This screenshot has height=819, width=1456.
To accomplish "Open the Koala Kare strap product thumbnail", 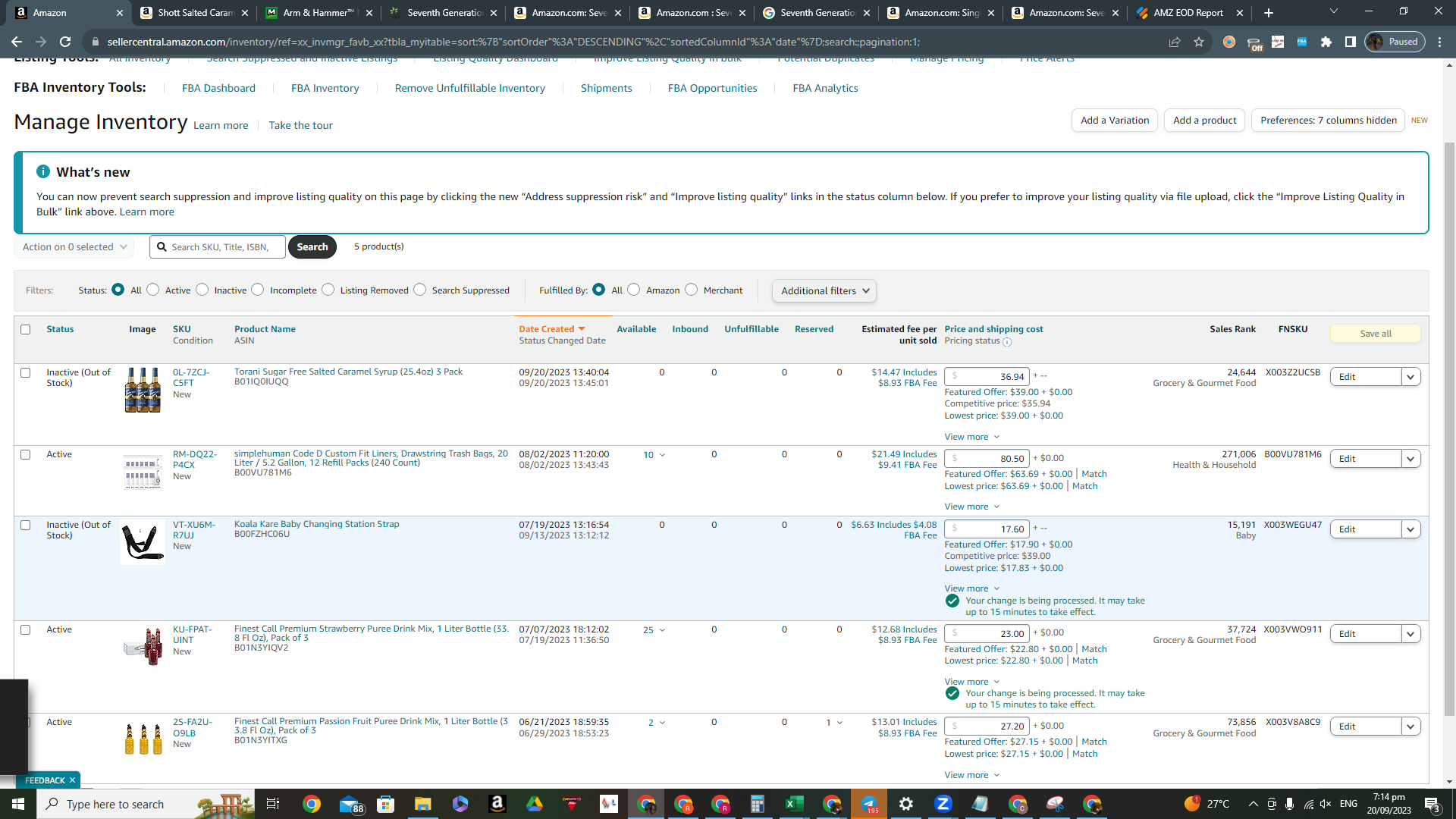I will point(143,542).
